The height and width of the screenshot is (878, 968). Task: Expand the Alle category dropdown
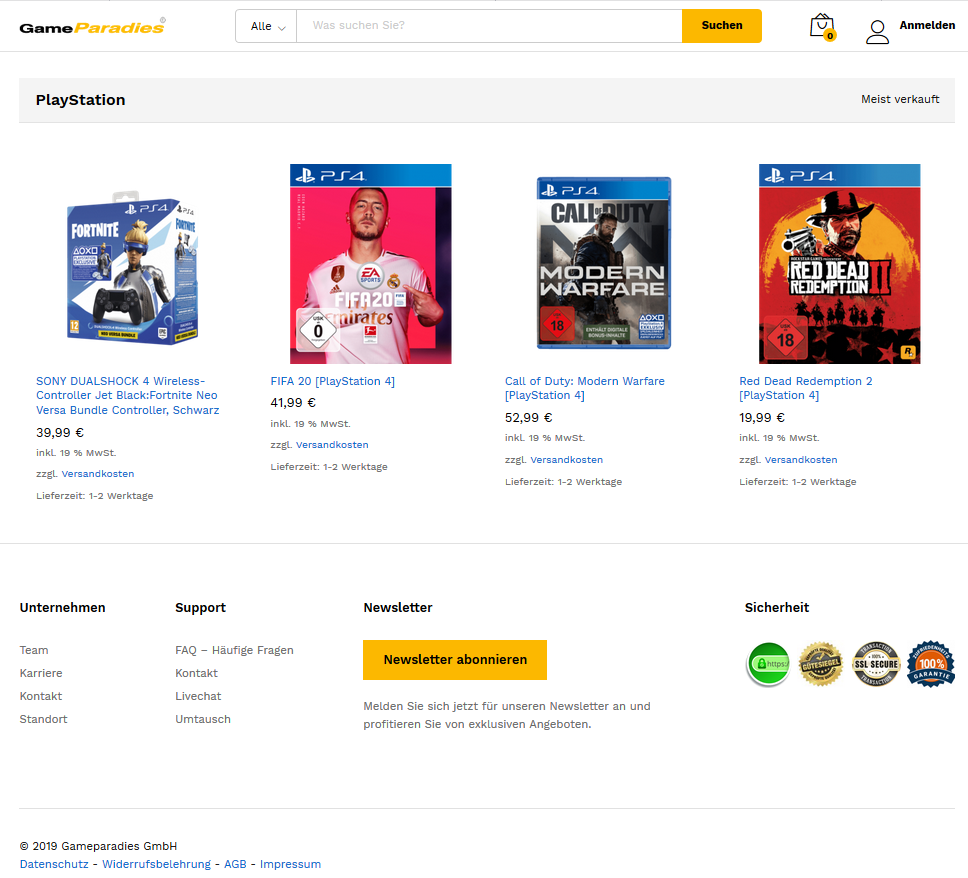267,26
